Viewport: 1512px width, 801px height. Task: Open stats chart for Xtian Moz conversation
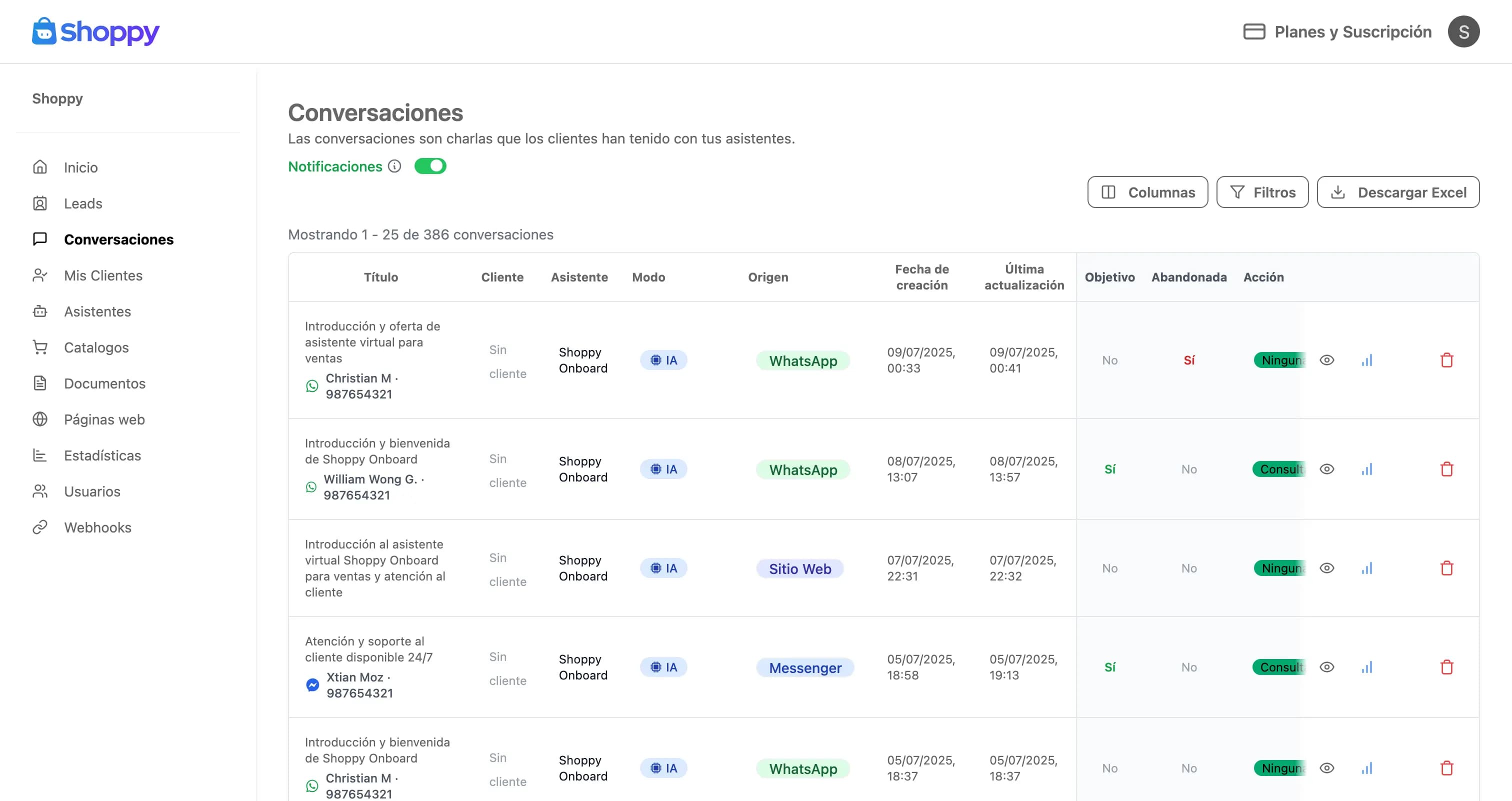1367,667
